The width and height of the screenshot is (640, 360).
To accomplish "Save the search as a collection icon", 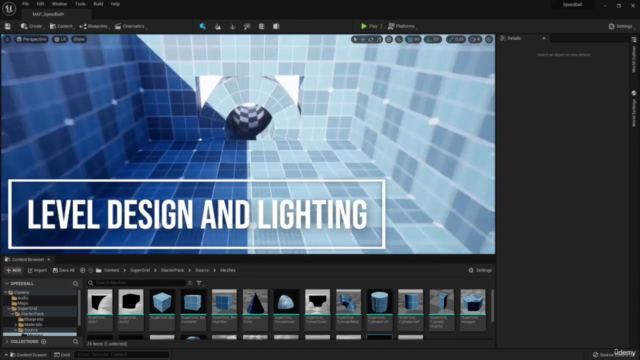I will pos(190,282).
